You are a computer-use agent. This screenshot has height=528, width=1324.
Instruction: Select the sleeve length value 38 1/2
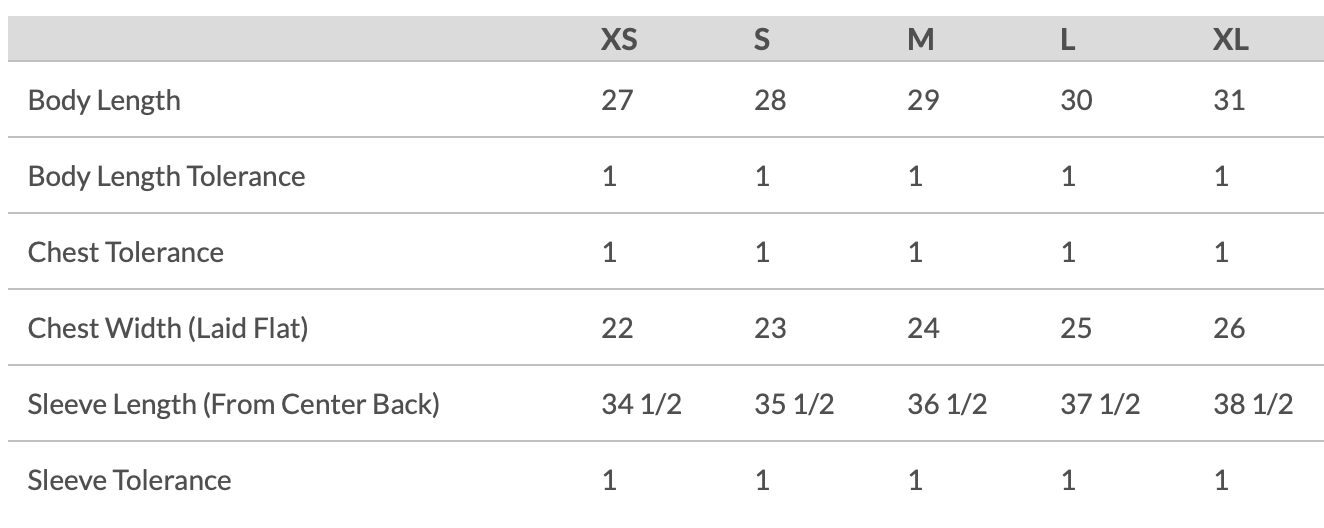point(1252,404)
